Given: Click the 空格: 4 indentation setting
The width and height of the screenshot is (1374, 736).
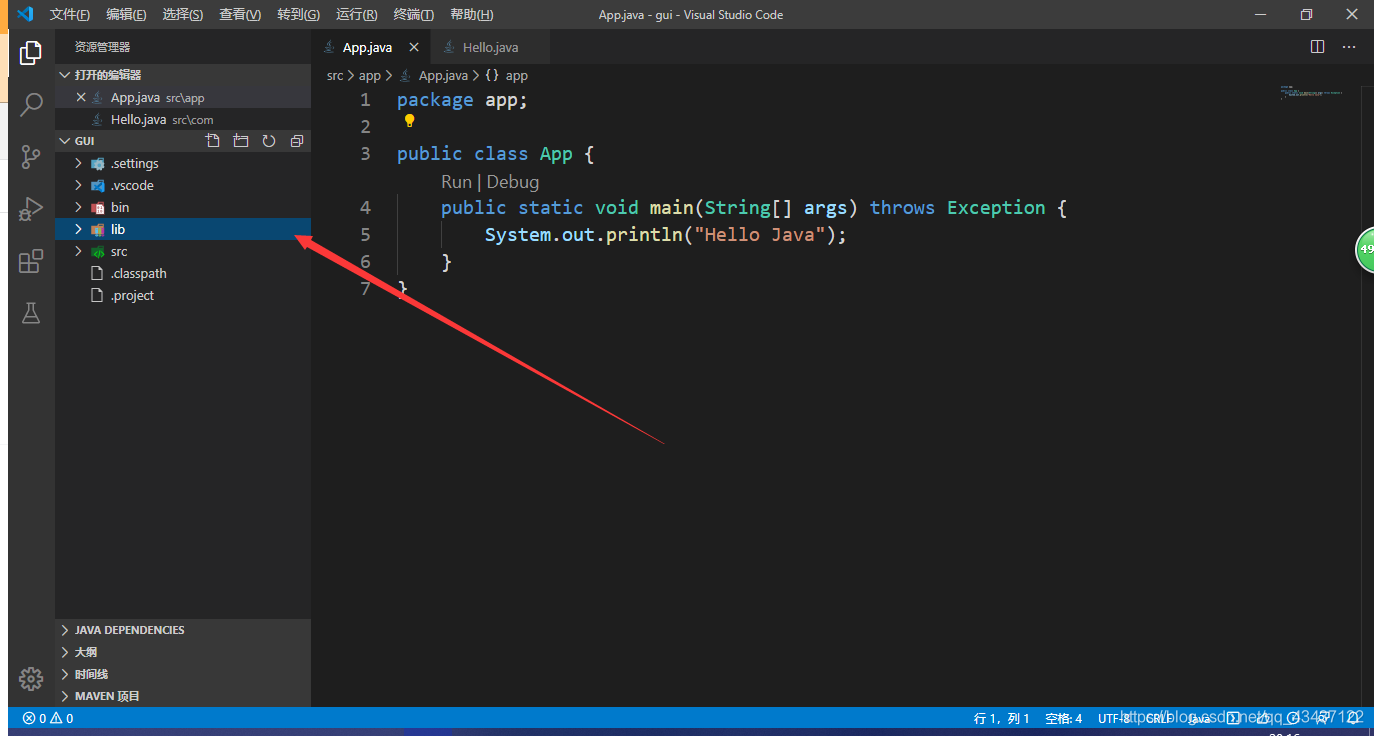Looking at the screenshot, I should tap(1064, 718).
